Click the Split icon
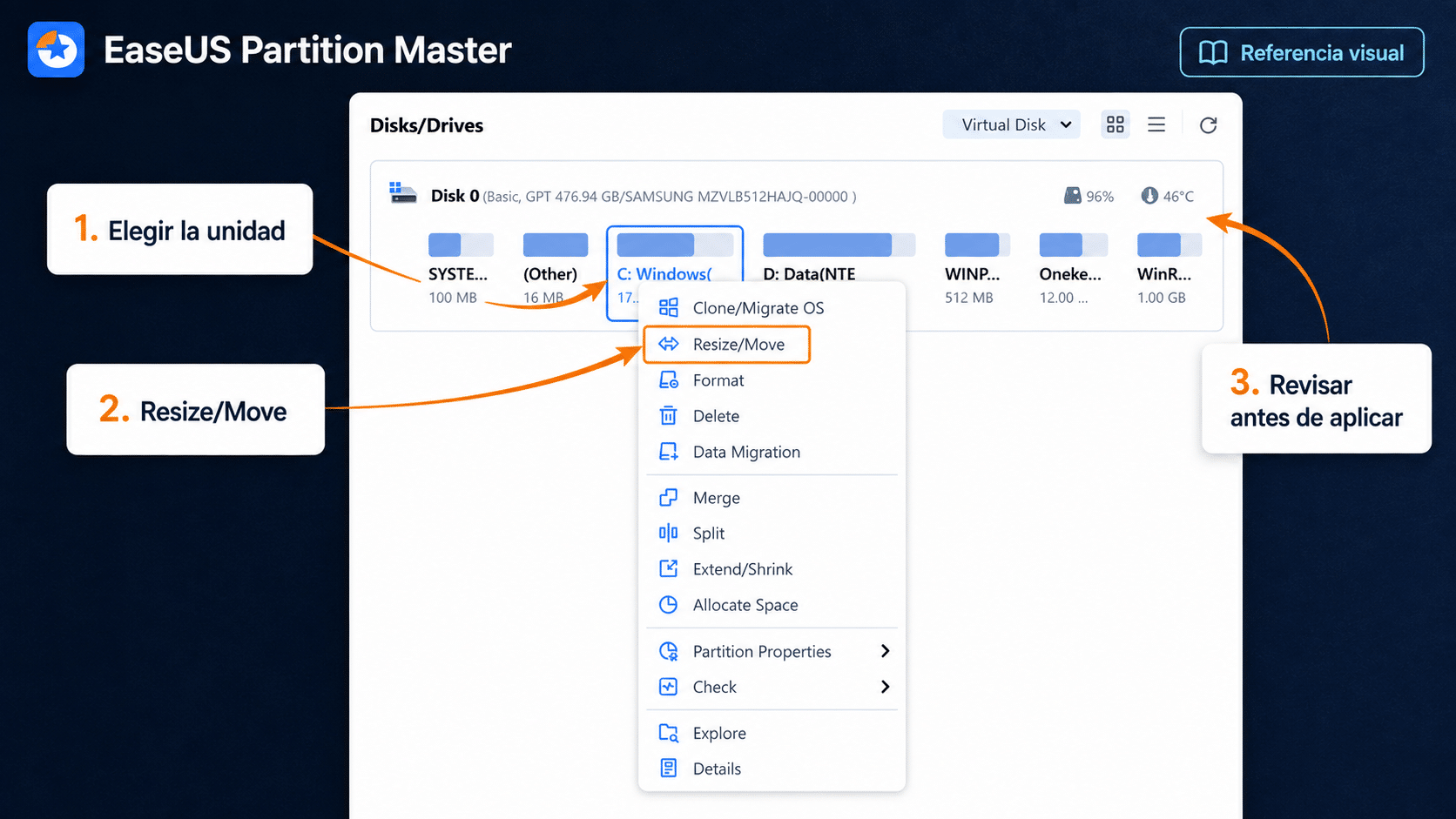 click(669, 533)
